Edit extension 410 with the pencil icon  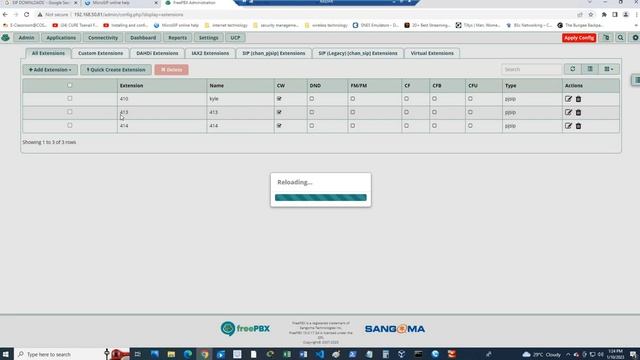(568, 99)
